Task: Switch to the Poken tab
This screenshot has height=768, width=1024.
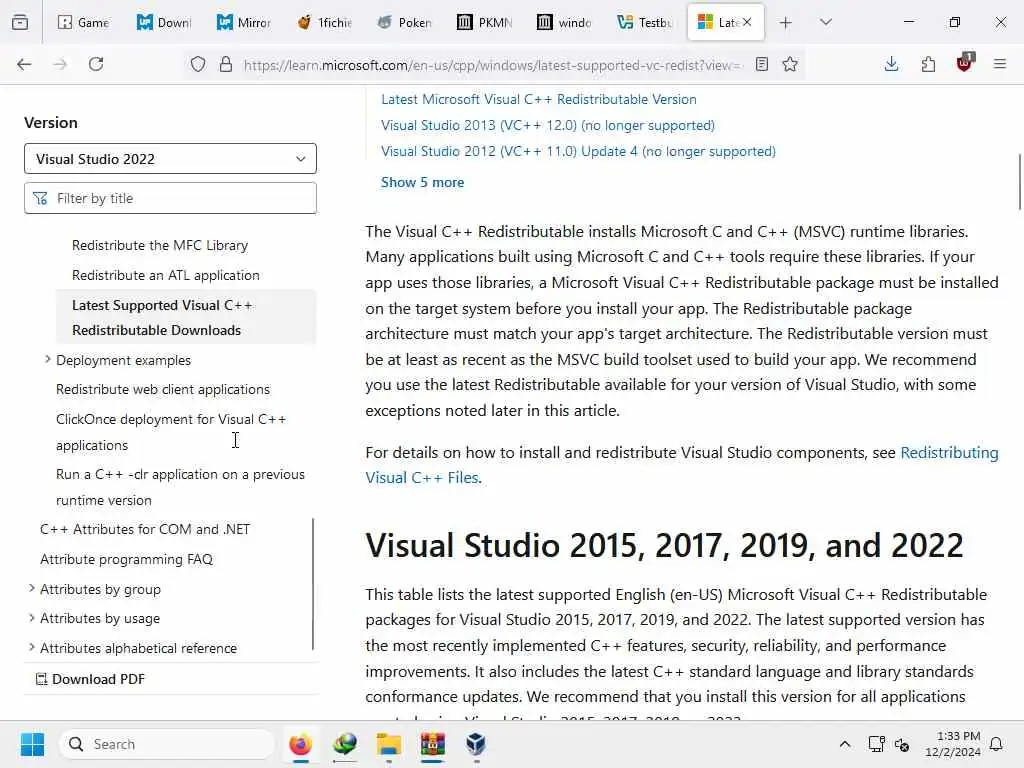Action: click(x=404, y=22)
